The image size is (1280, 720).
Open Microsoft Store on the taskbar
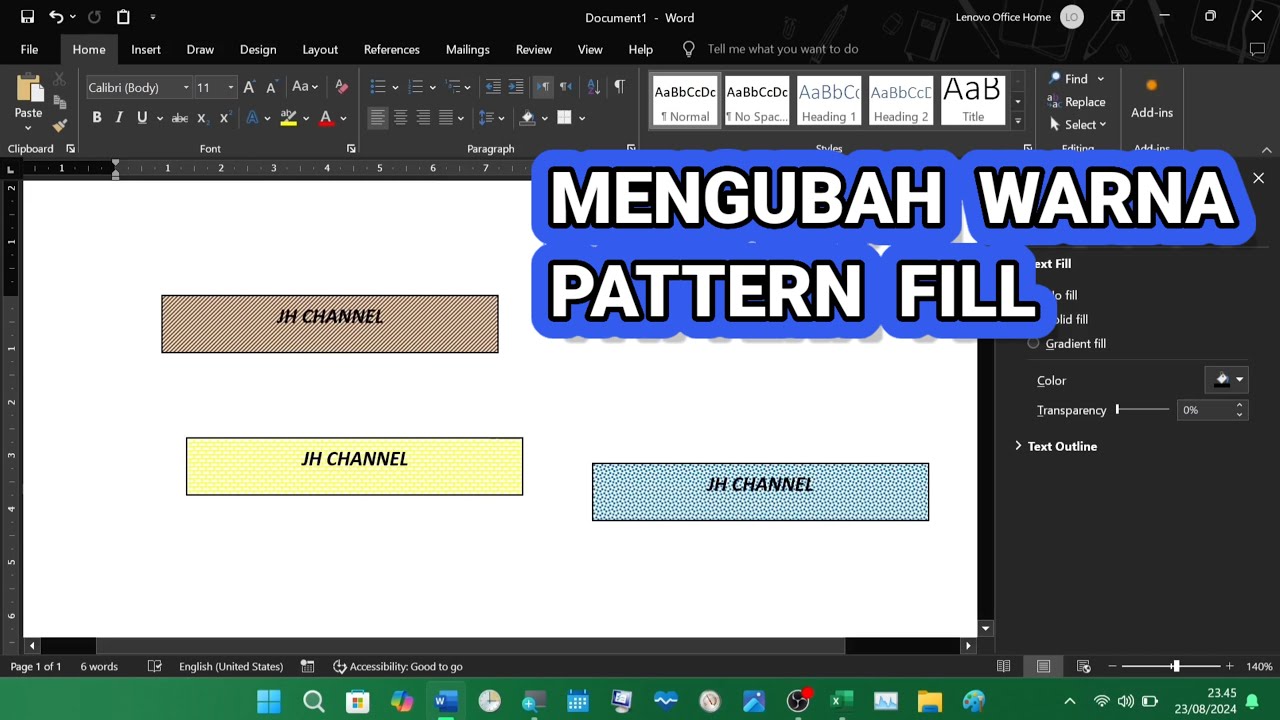(x=357, y=701)
